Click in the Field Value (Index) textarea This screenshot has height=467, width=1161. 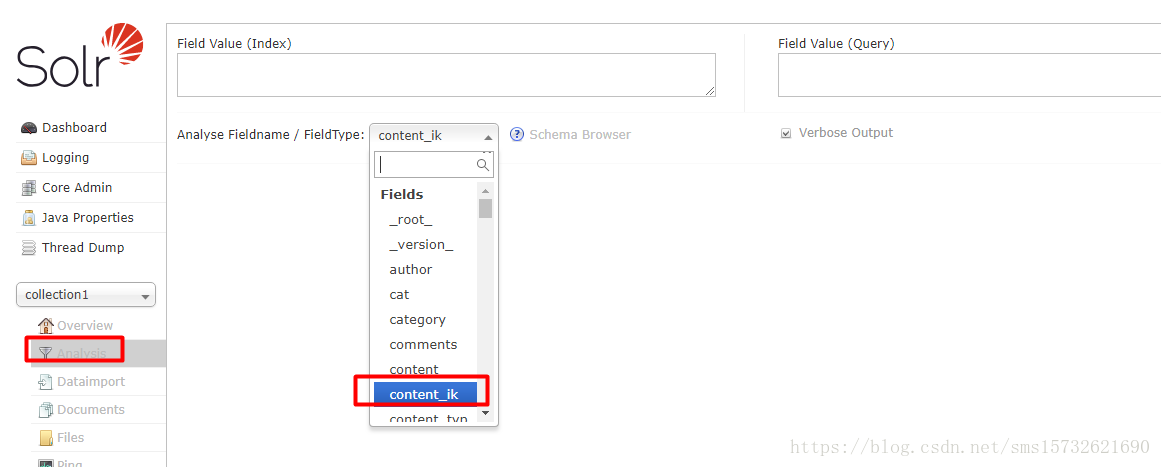click(x=446, y=75)
